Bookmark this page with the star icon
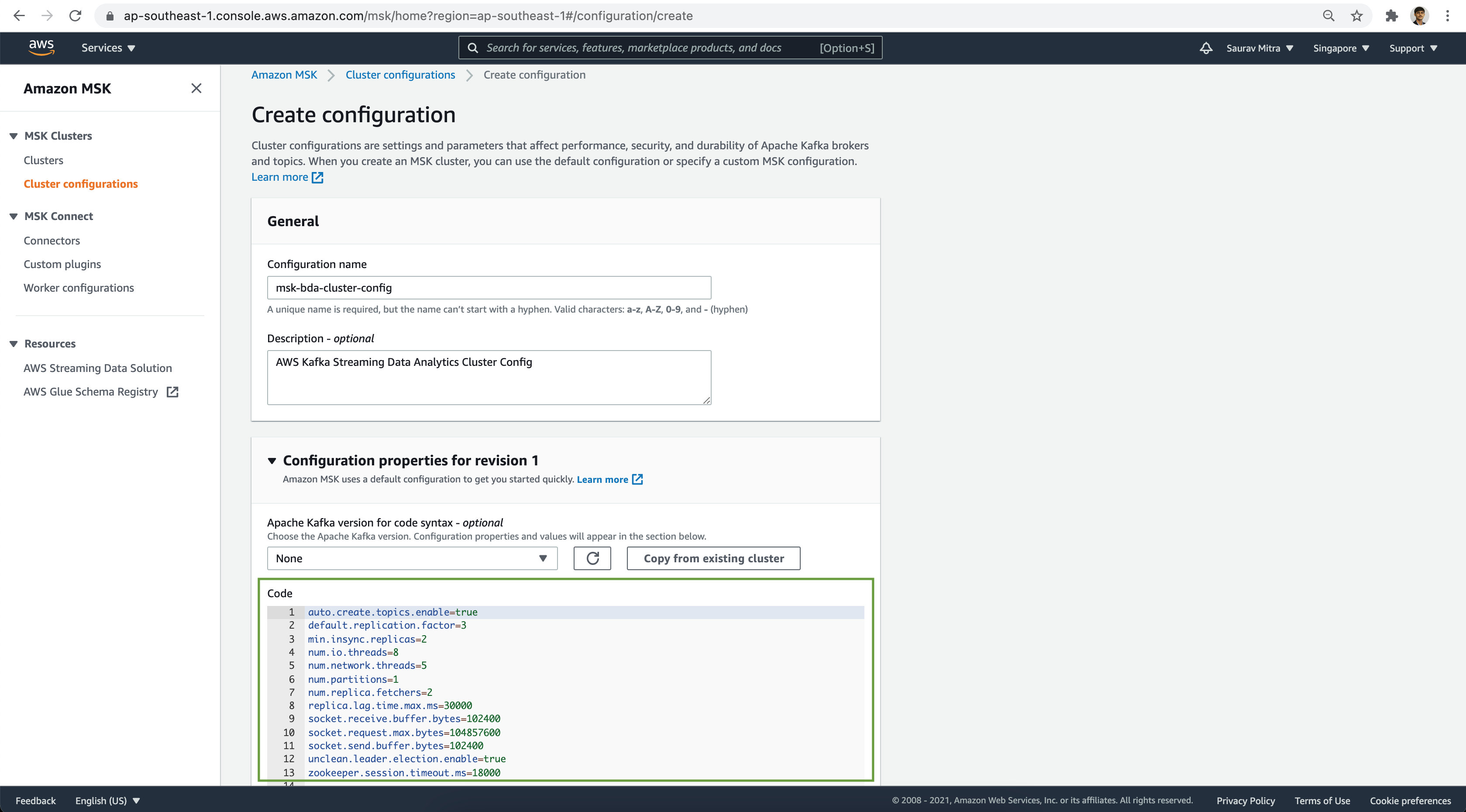 coord(1357,15)
